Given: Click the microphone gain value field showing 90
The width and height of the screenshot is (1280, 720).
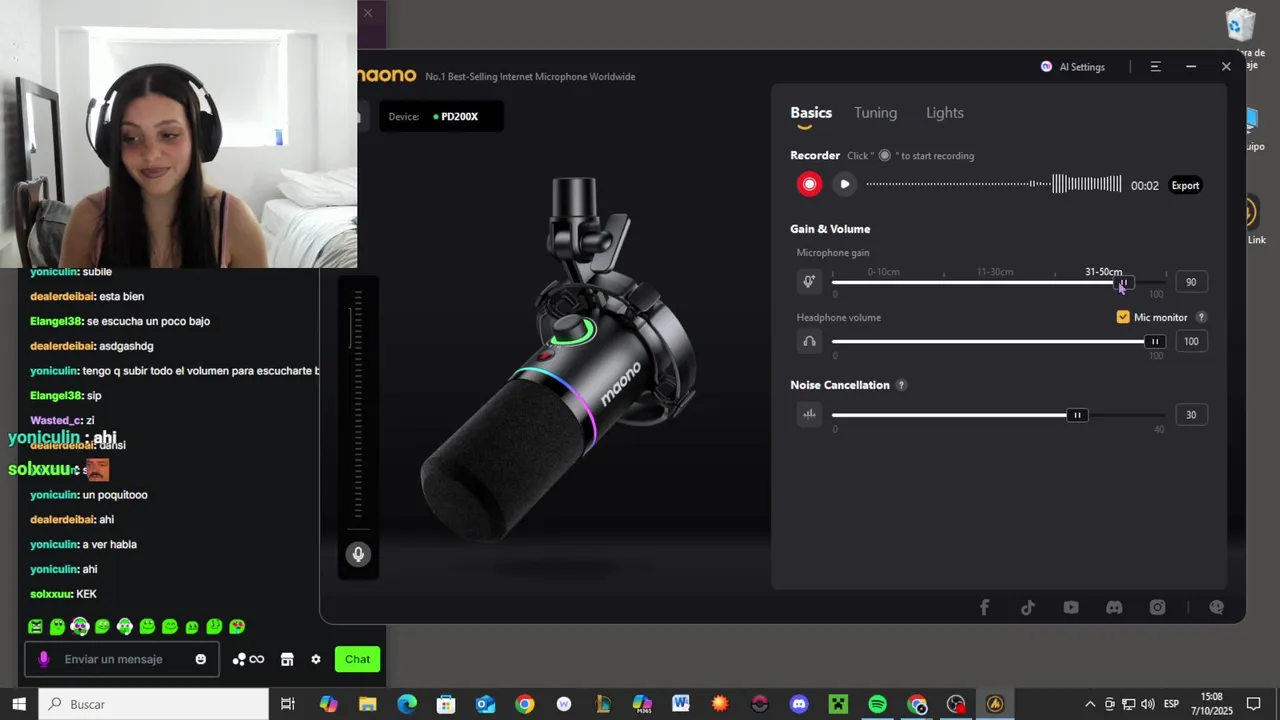Looking at the screenshot, I should tap(1190, 282).
